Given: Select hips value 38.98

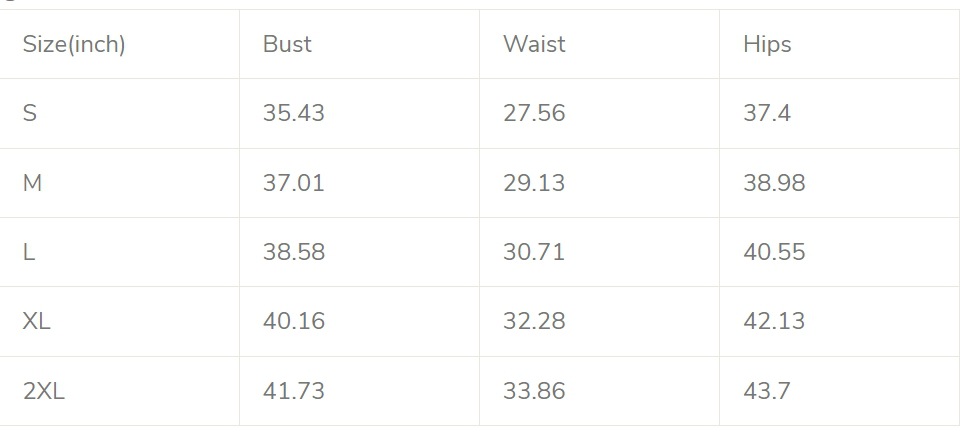Looking at the screenshot, I should (773, 183).
